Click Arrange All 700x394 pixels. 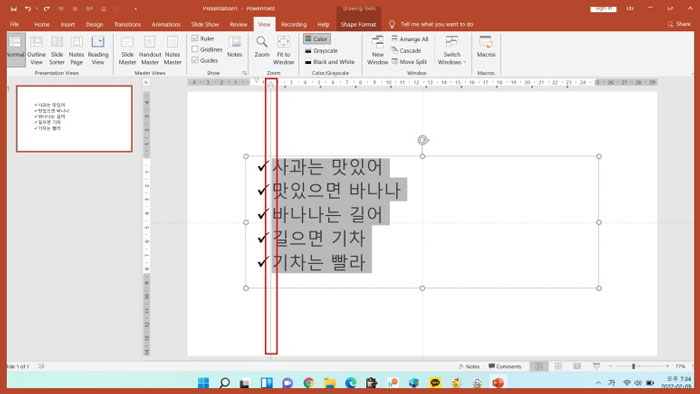click(x=409, y=39)
